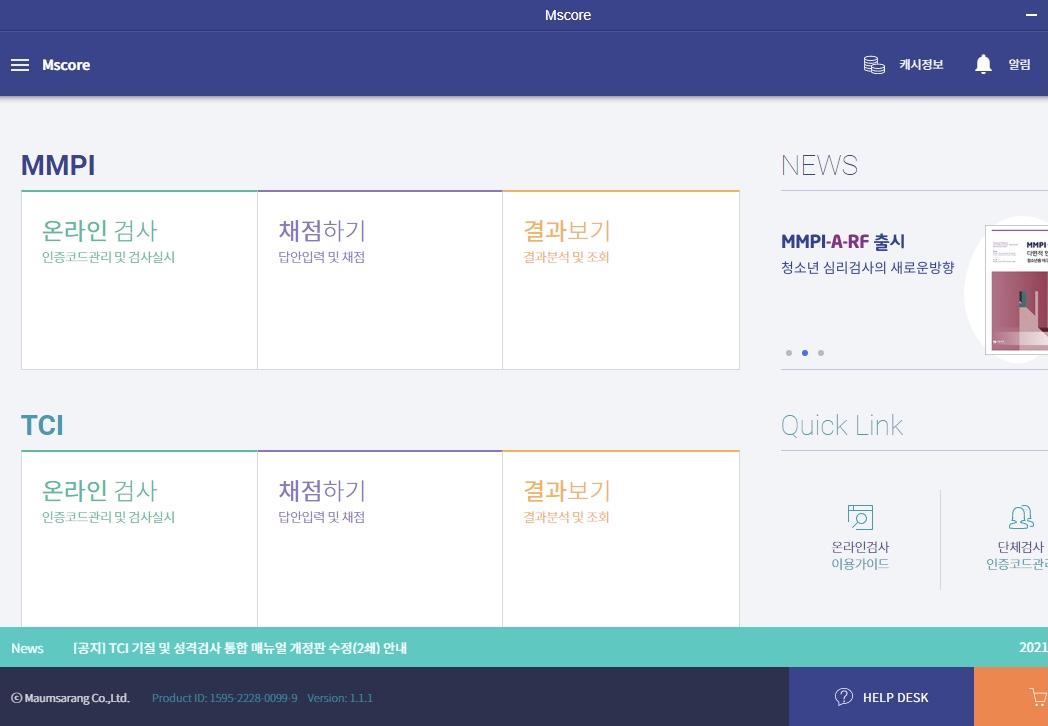Click the notification bell icon
Image resolution: width=1048 pixels, height=726 pixels.
point(983,64)
